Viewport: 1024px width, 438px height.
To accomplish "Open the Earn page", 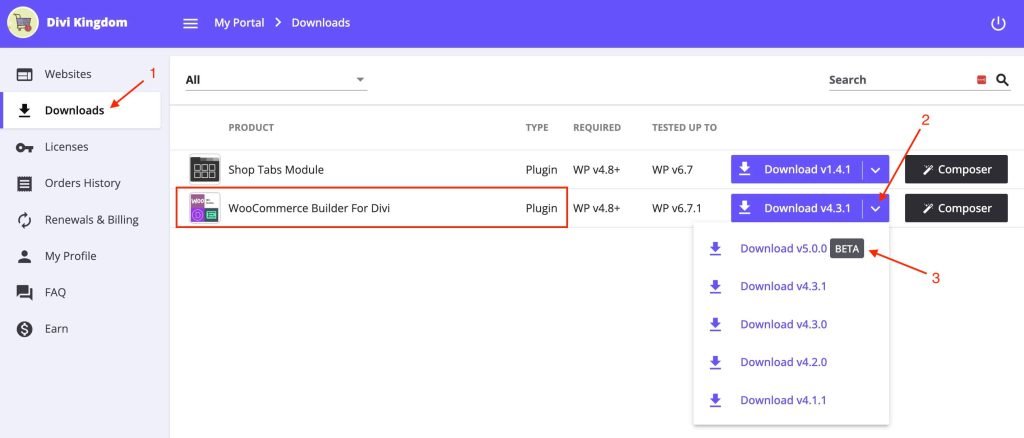I will pyautogui.click(x=82, y=329).
